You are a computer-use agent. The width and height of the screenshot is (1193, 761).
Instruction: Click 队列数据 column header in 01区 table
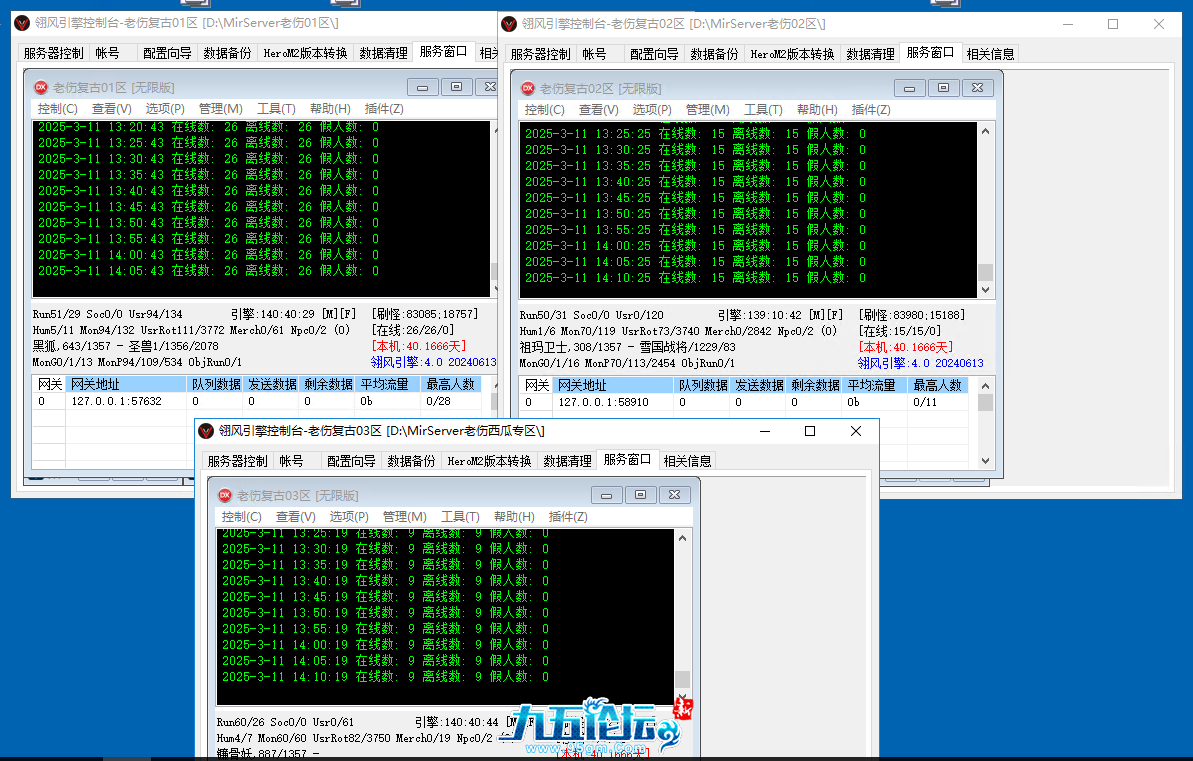click(x=216, y=384)
